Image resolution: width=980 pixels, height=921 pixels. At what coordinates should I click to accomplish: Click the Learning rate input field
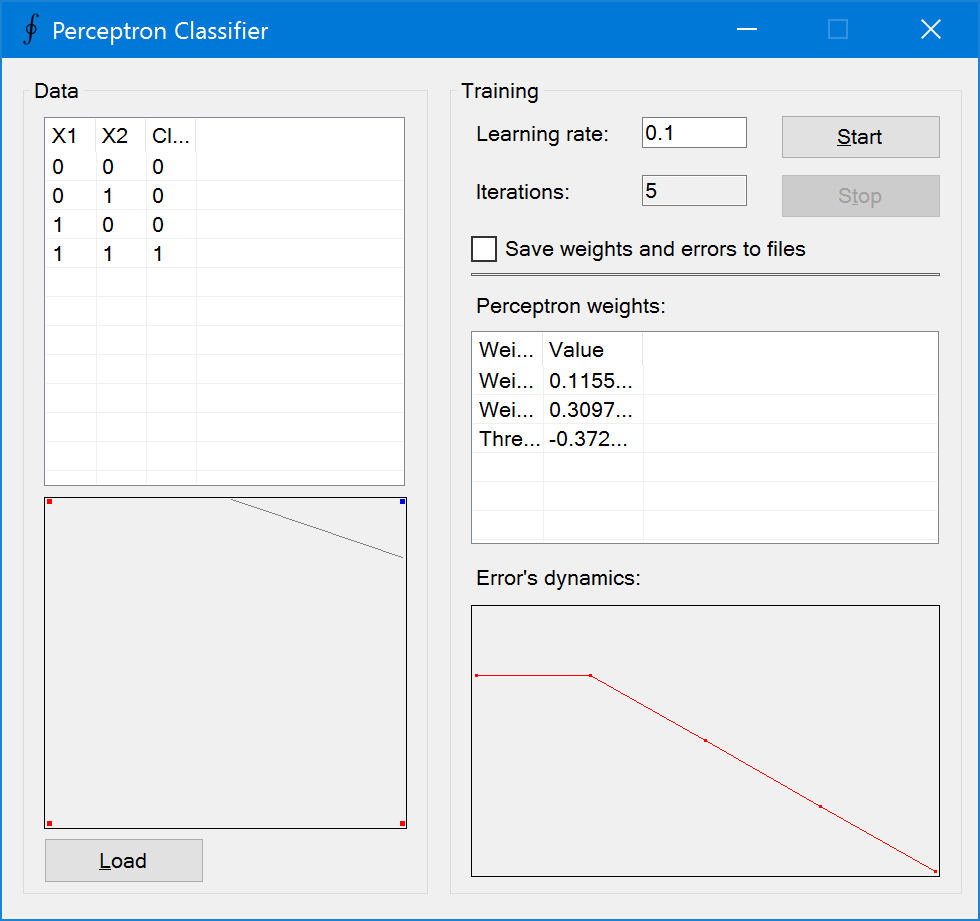pyautogui.click(x=693, y=131)
